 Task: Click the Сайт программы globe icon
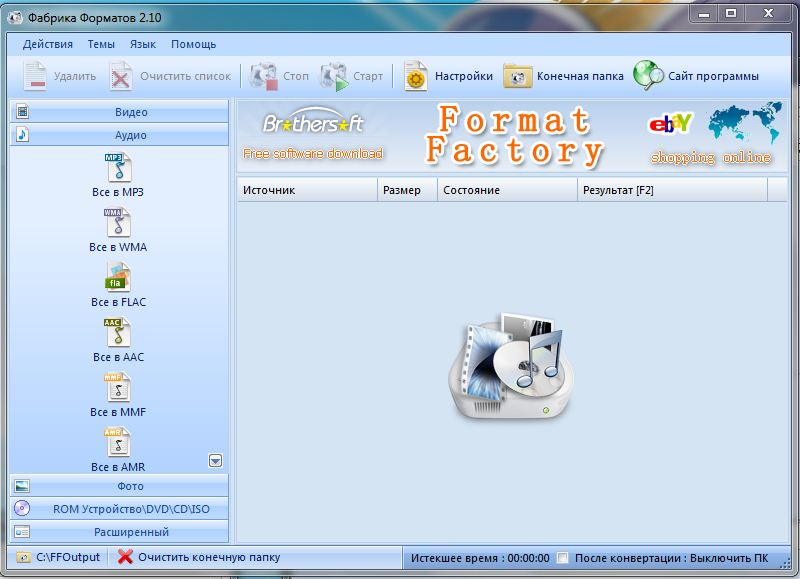tap(648, 75)
